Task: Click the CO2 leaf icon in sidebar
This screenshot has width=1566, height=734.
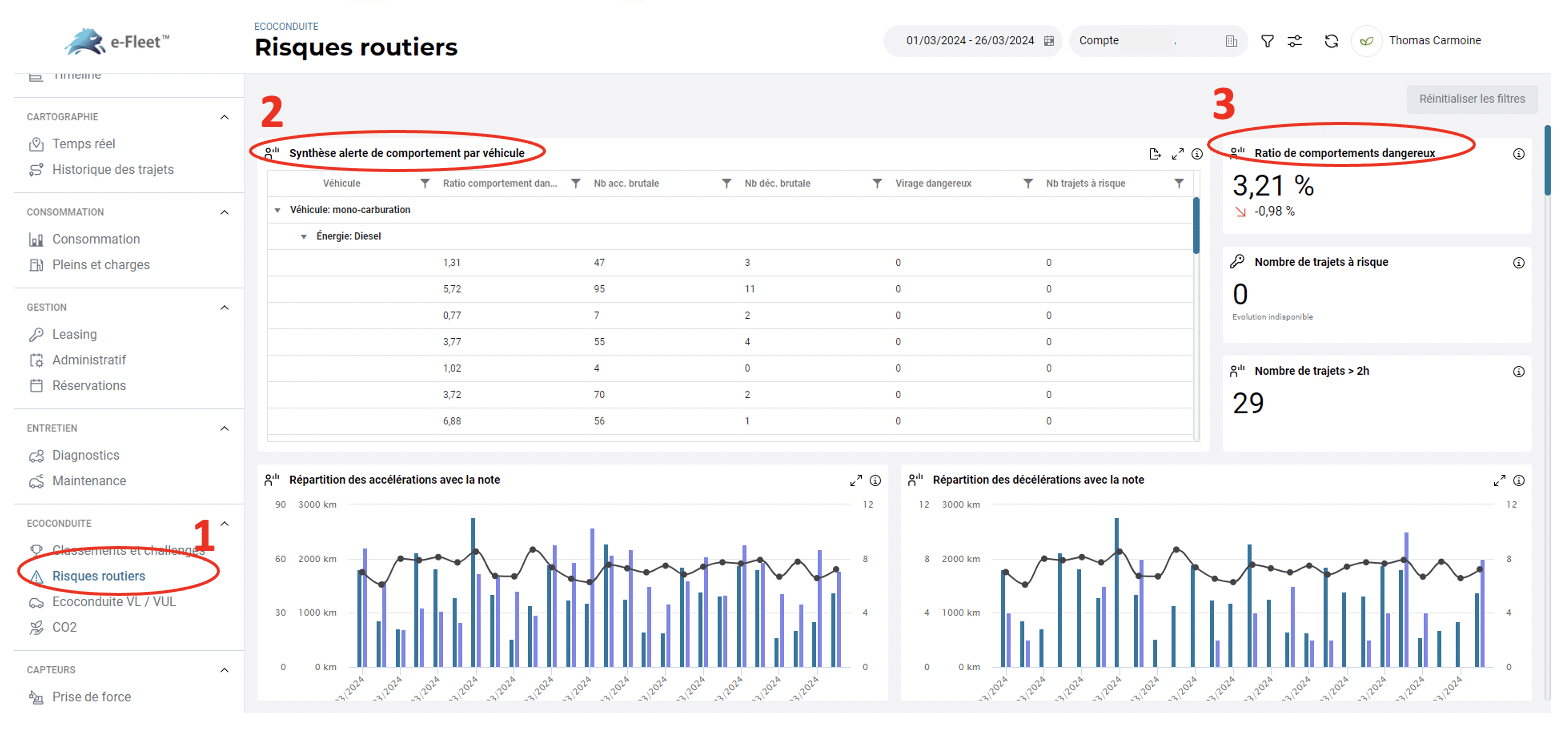Action: click(x=36, y=628)
